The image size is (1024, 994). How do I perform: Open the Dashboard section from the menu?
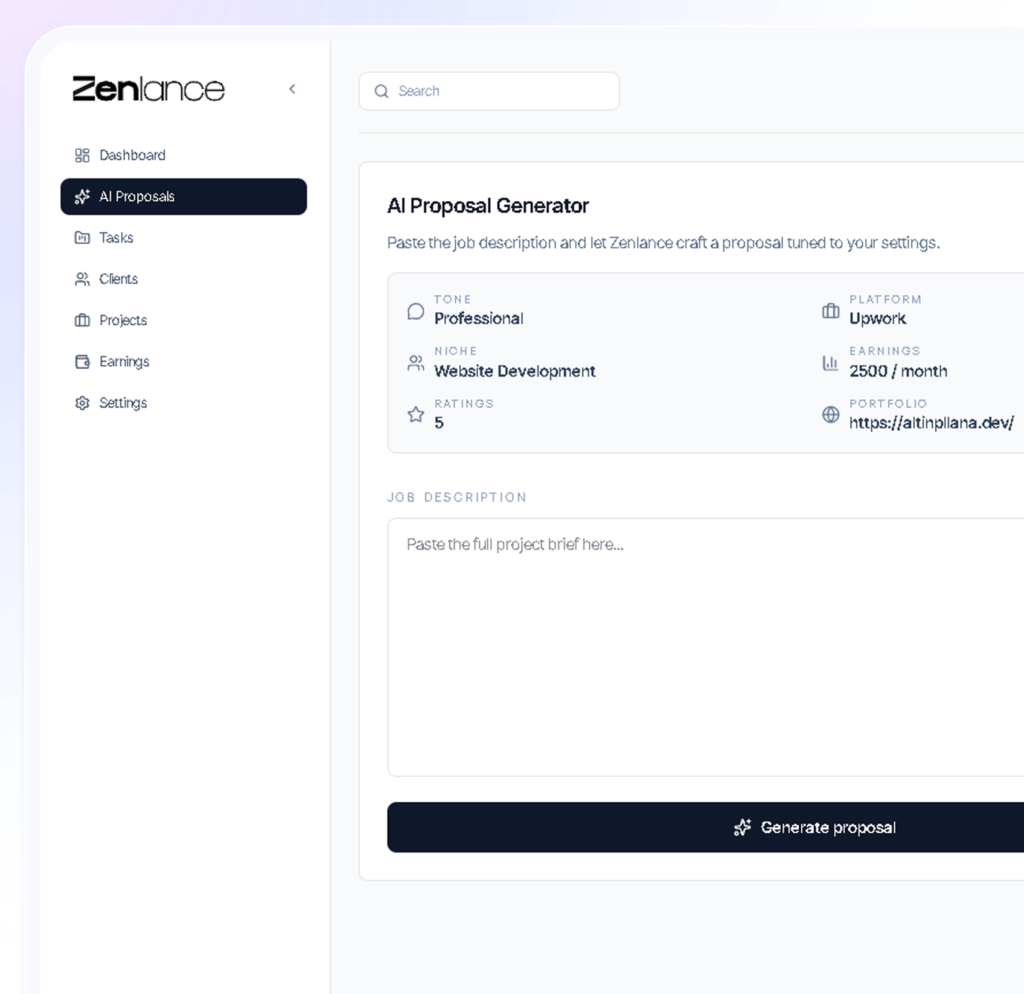(x=132, y=155)
